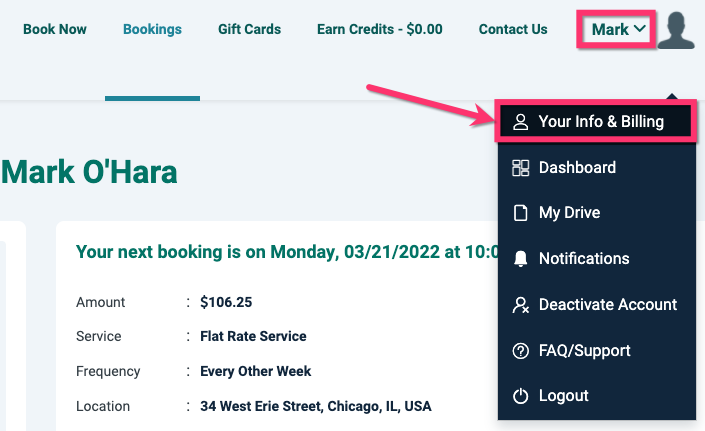Open Earn Credits - $0.00 link

[379, 29]
